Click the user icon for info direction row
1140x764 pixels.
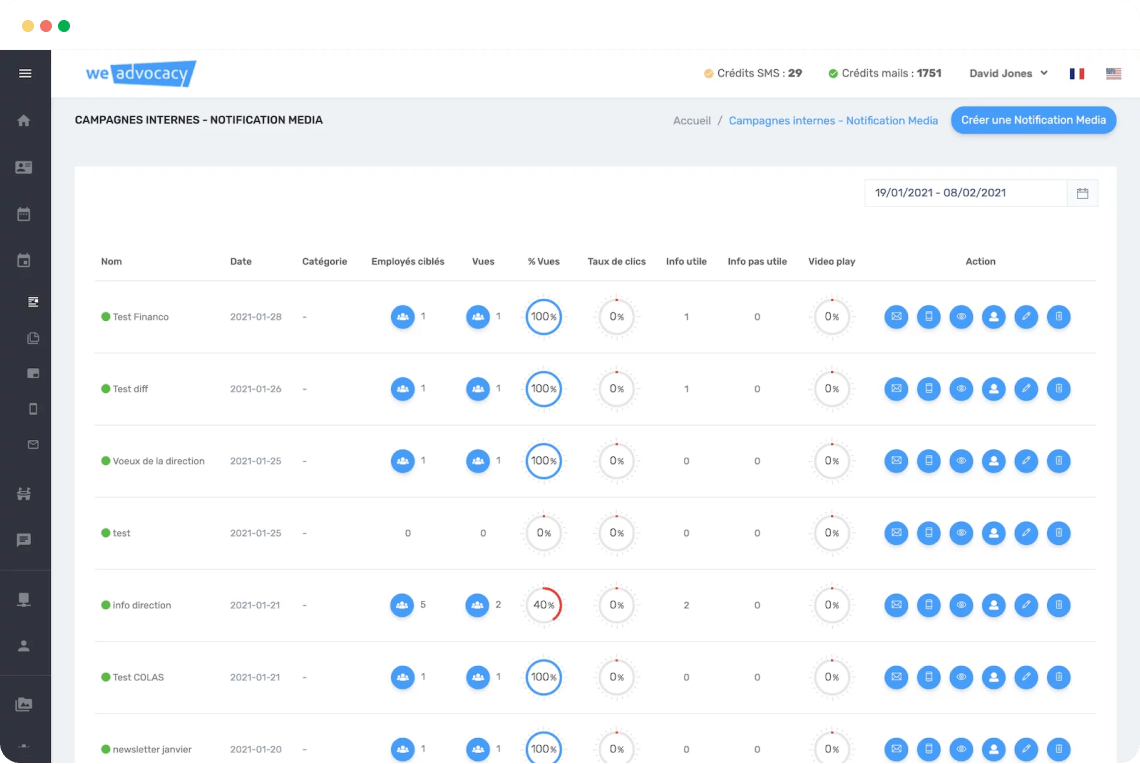point(993,605)
